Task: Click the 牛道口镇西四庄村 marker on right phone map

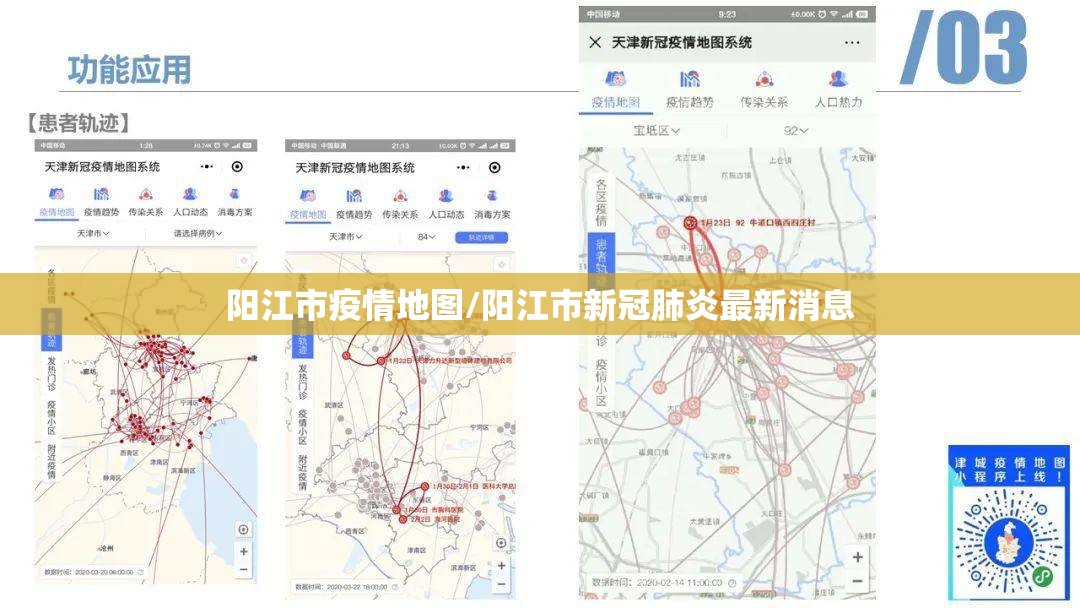Action: [x=689, y=222]
